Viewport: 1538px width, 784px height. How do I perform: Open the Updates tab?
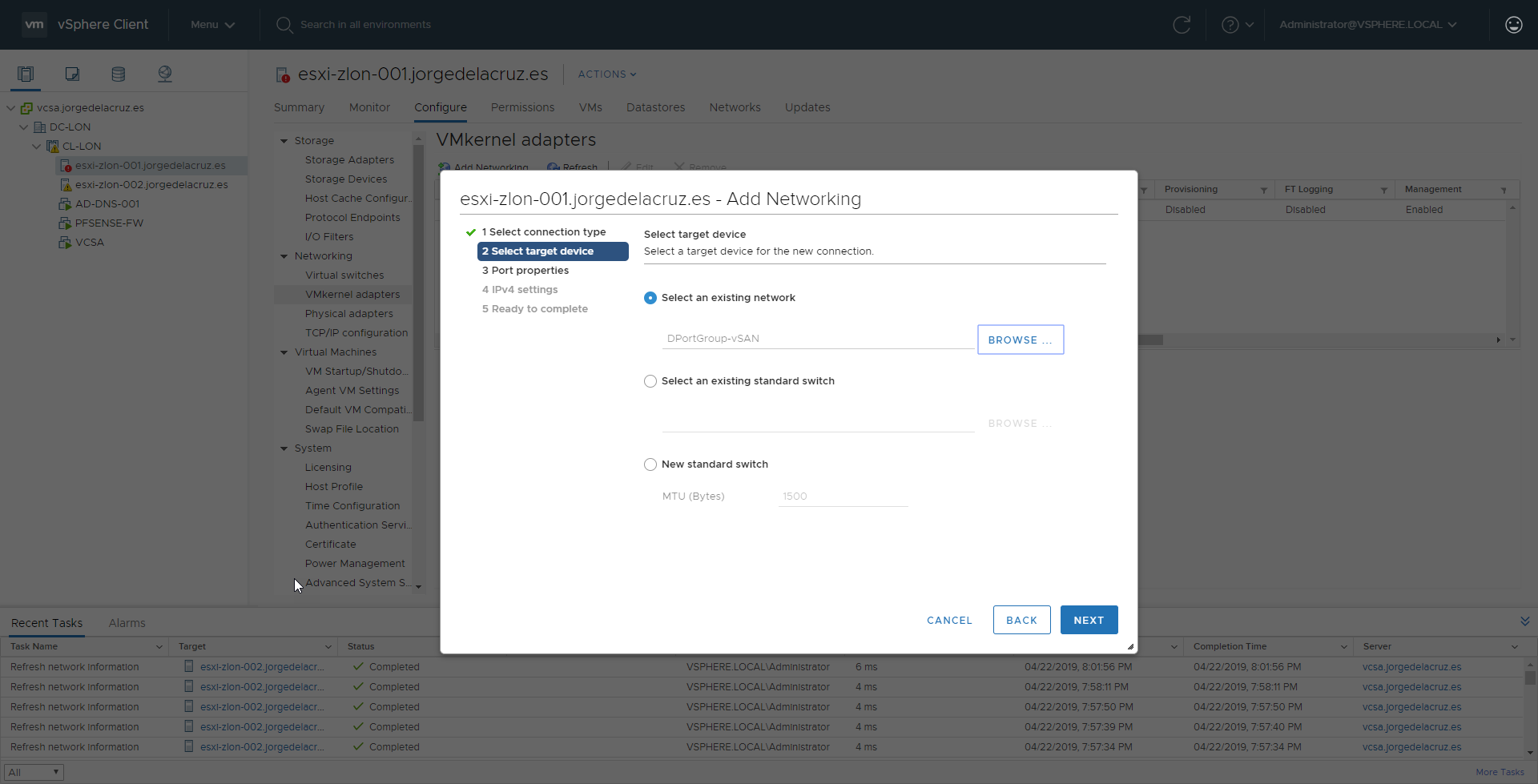[x=807, y=107]
